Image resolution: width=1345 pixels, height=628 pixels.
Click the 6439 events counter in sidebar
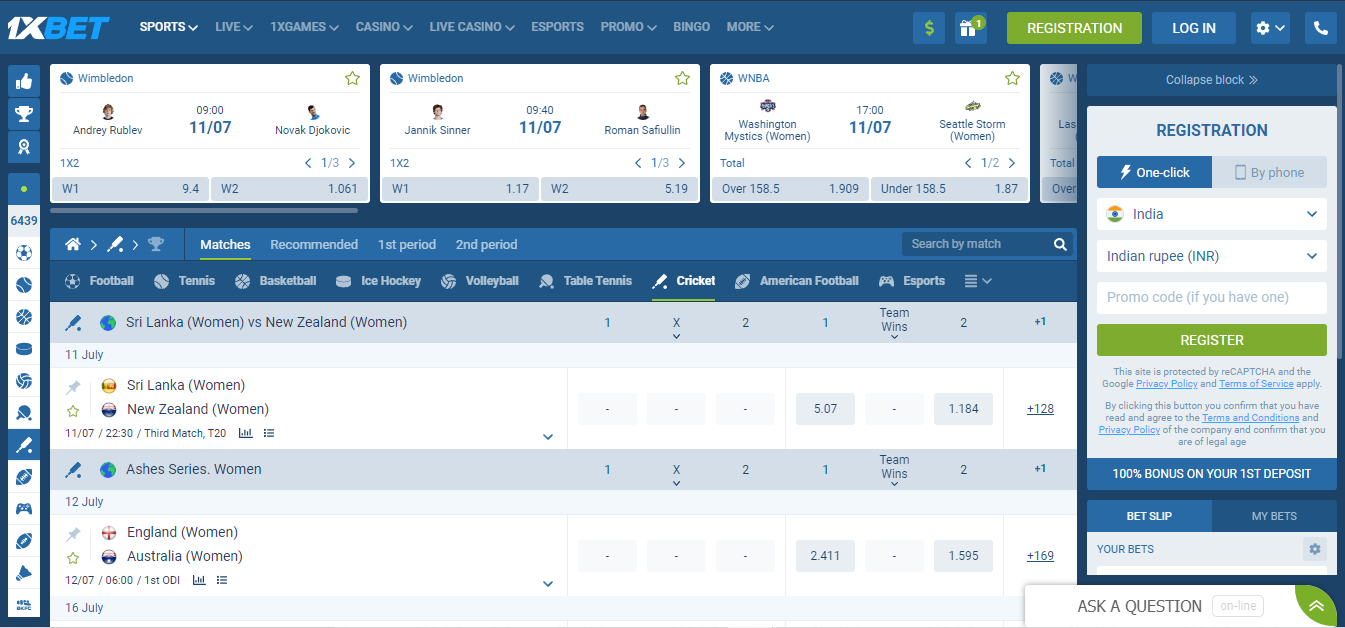[24, 221]
